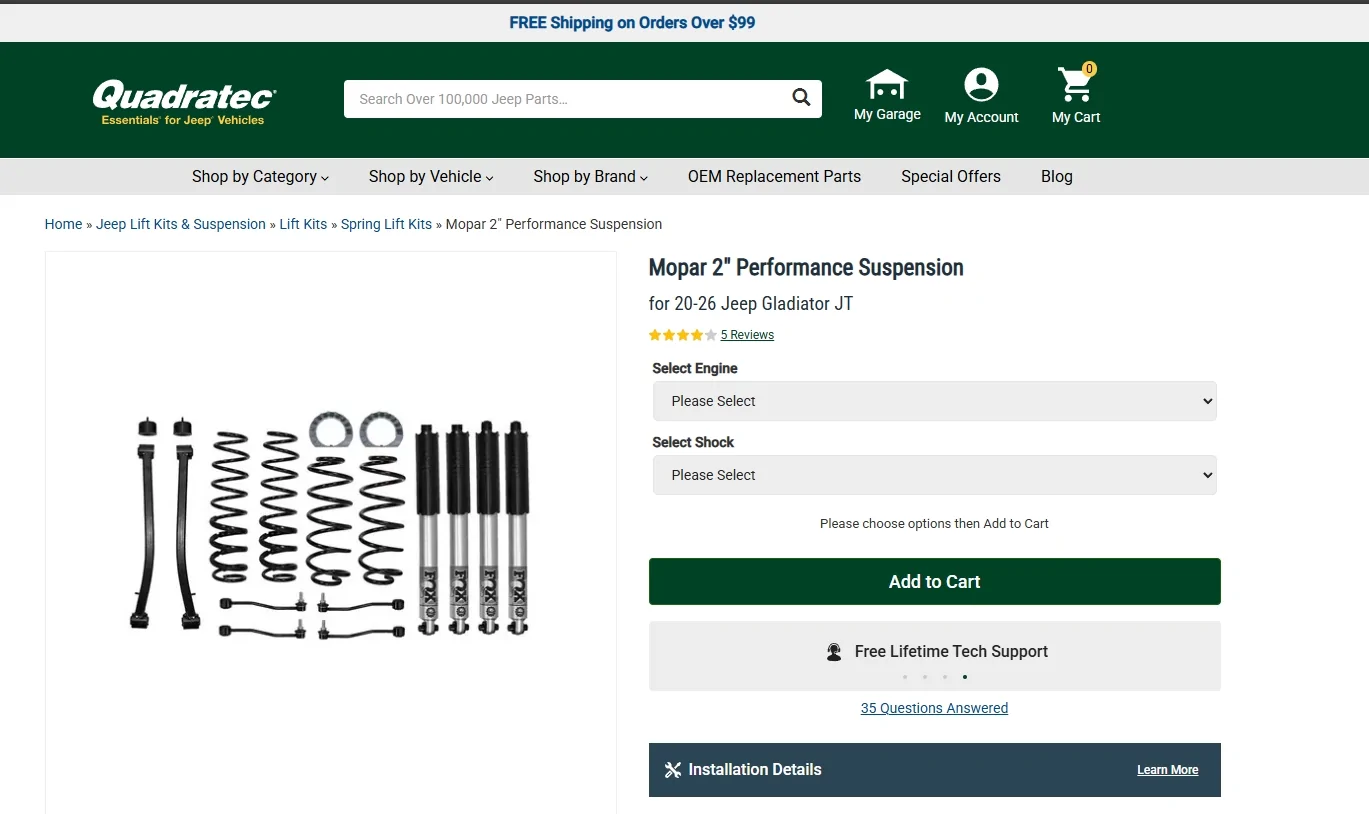Select the first carousel dot

point(905,677)
